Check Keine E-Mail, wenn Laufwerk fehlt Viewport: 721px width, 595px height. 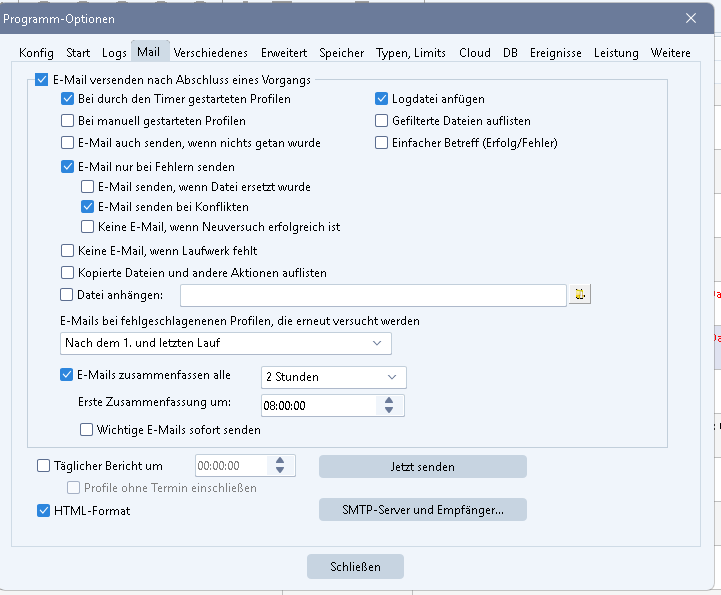tap(67, 251)
